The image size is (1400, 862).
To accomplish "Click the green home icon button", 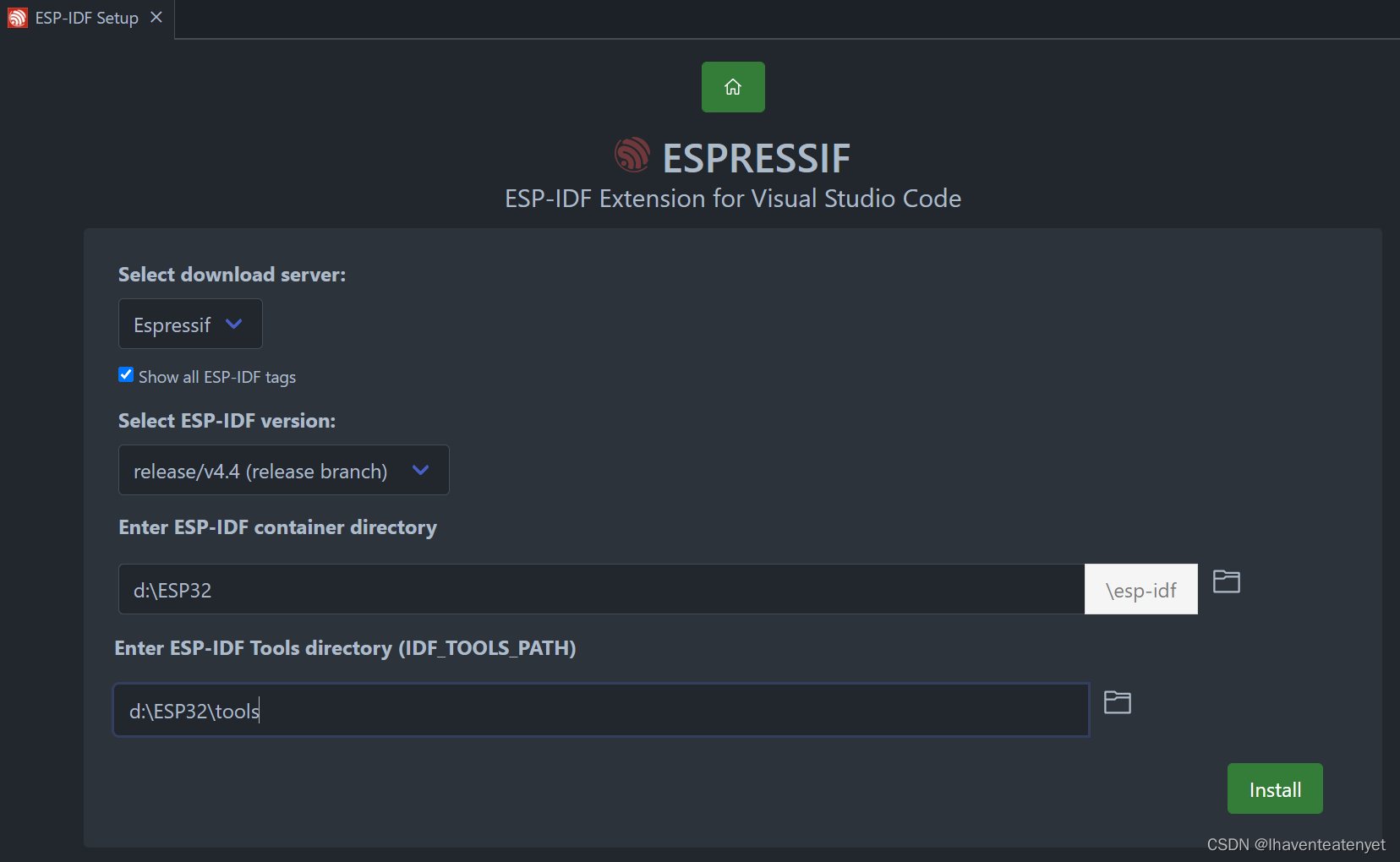I will [x=732, y=86].
